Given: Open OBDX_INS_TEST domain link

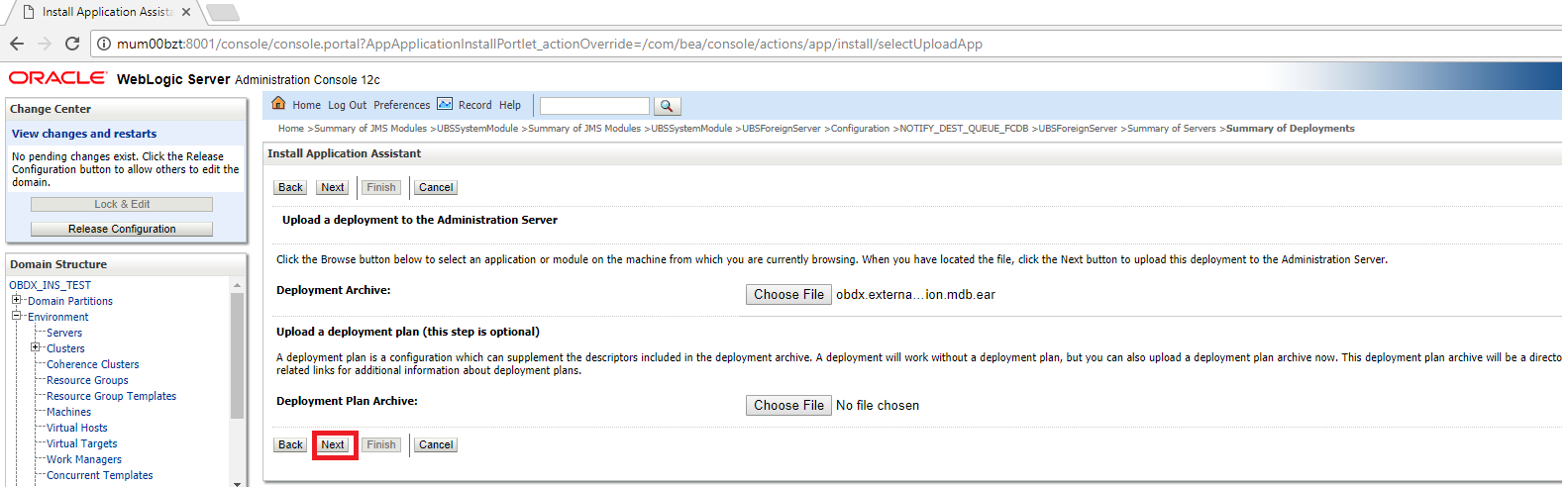Looking at the screenshot, I should (x=50, y=285).
